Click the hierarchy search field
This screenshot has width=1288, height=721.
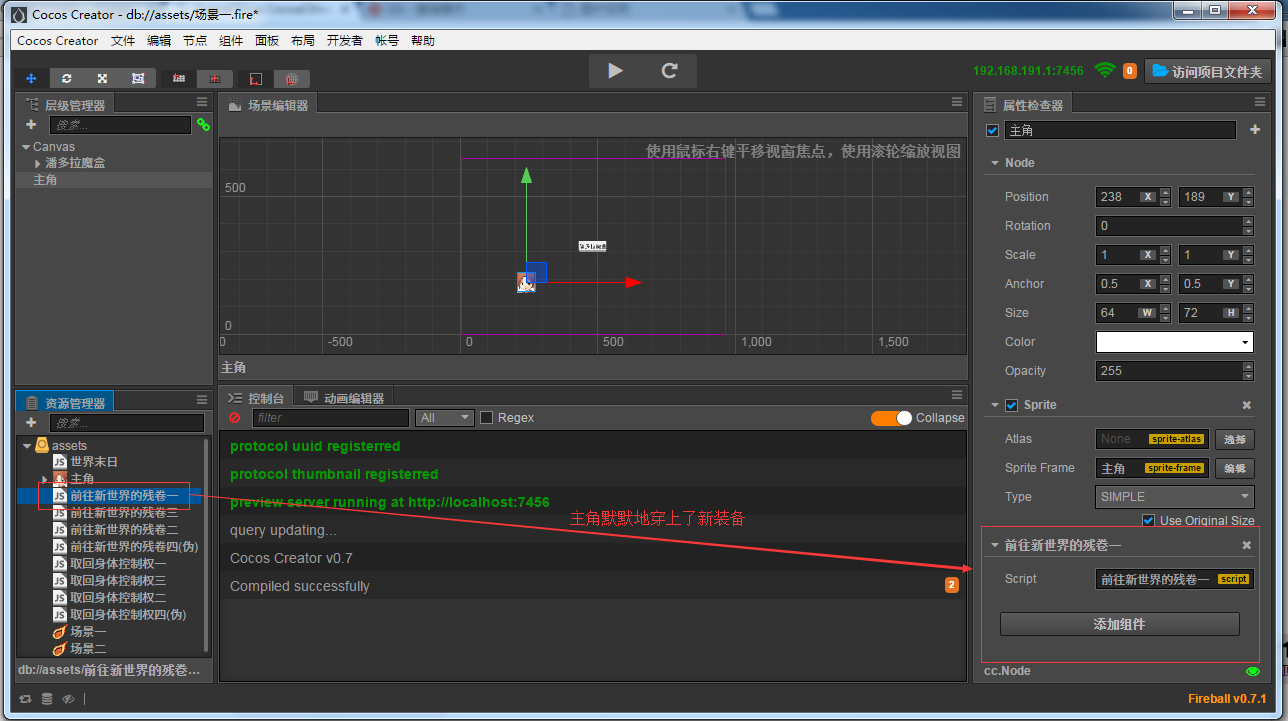(x=121, y=125)
